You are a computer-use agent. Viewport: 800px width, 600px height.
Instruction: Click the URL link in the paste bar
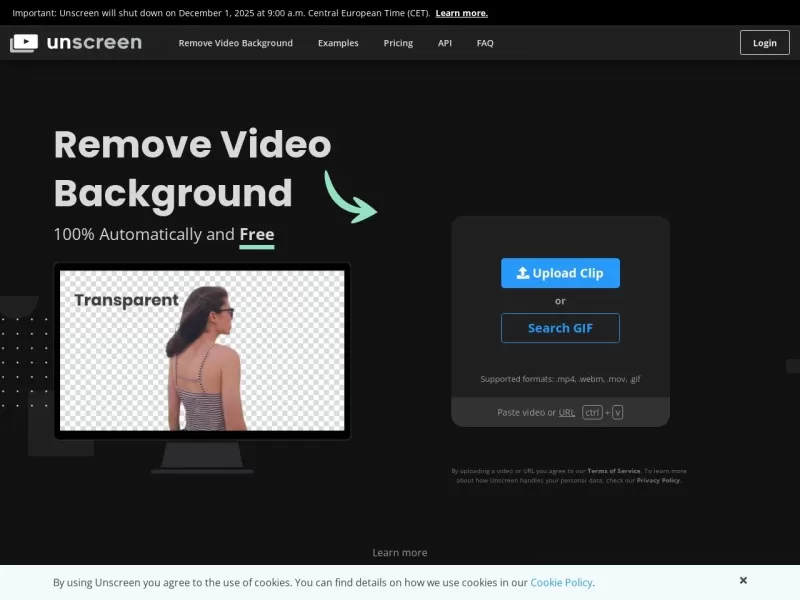567,412
